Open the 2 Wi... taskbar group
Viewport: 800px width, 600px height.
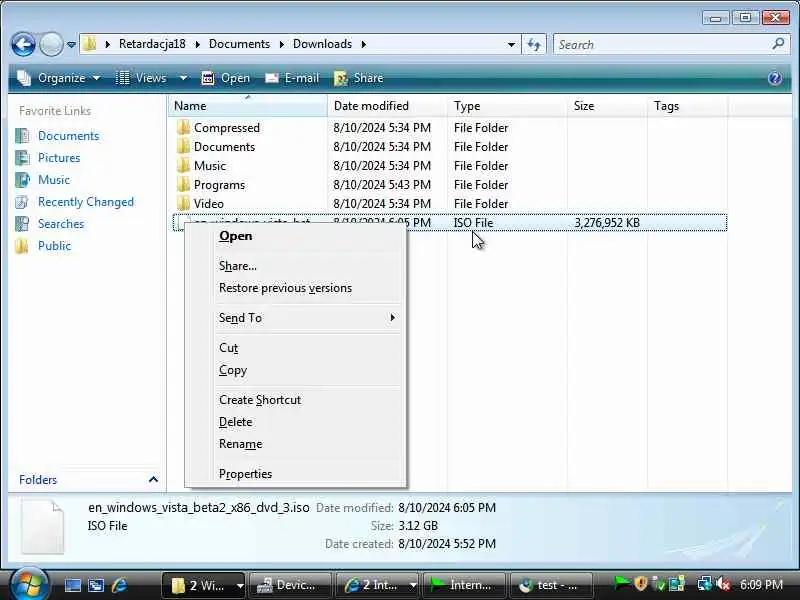204,585
